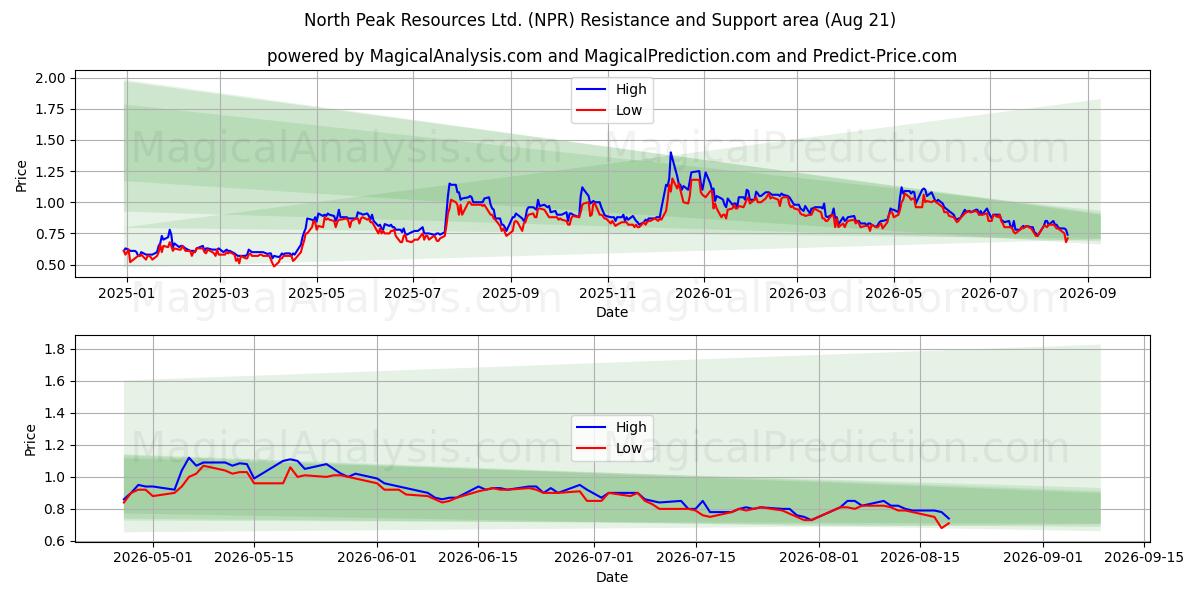Click the '1.00' price tick on top chart

(51, 203)
